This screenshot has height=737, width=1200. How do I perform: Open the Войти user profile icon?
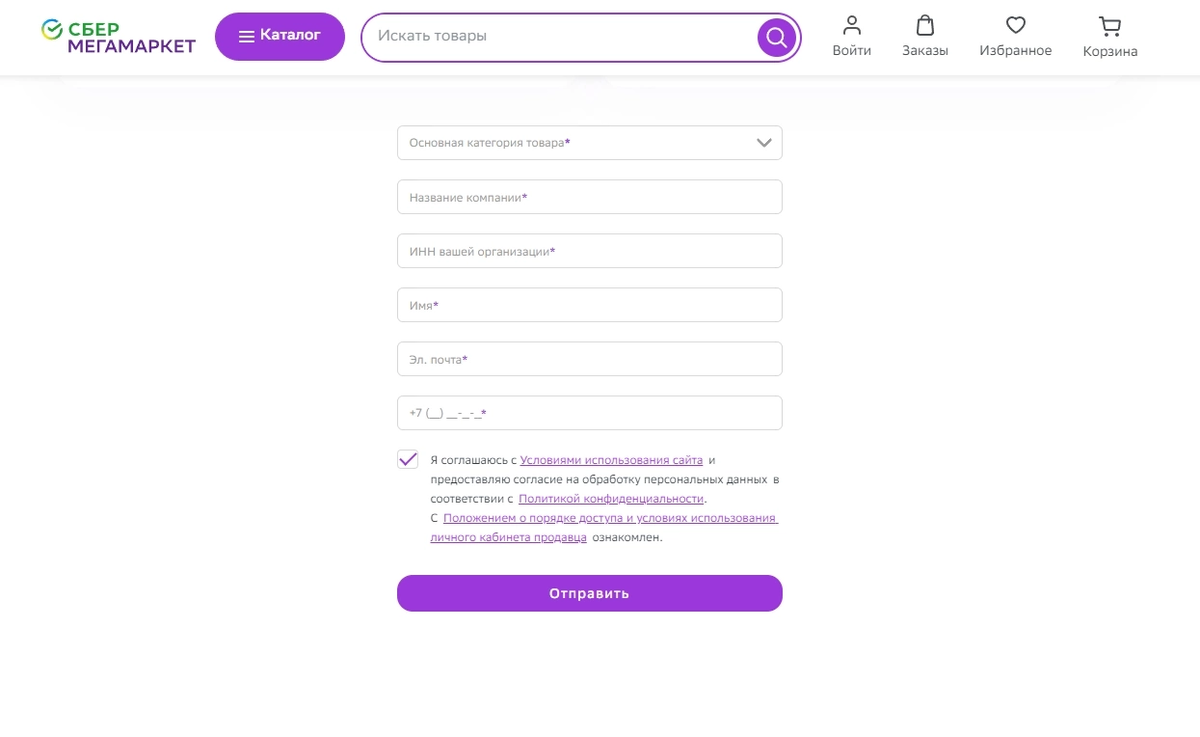[852, 25]
